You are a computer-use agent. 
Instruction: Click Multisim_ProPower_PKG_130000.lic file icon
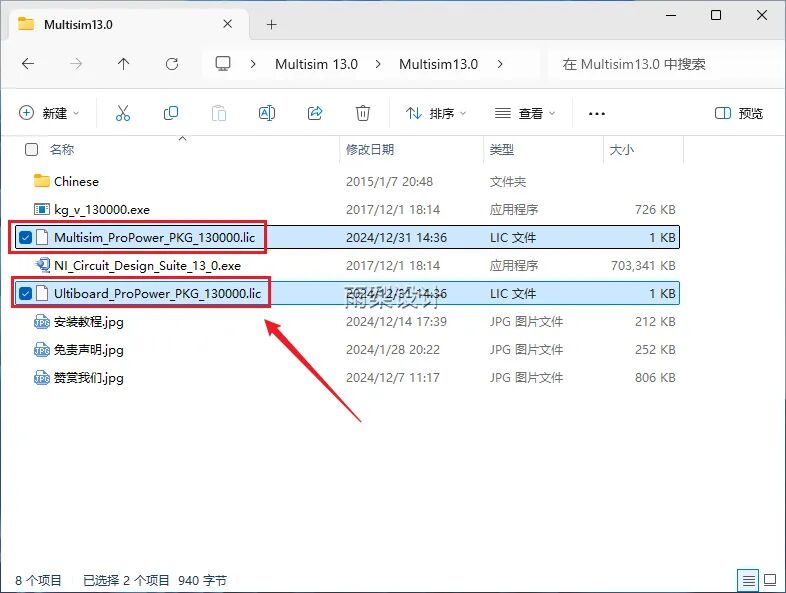[x=42, y=237]
